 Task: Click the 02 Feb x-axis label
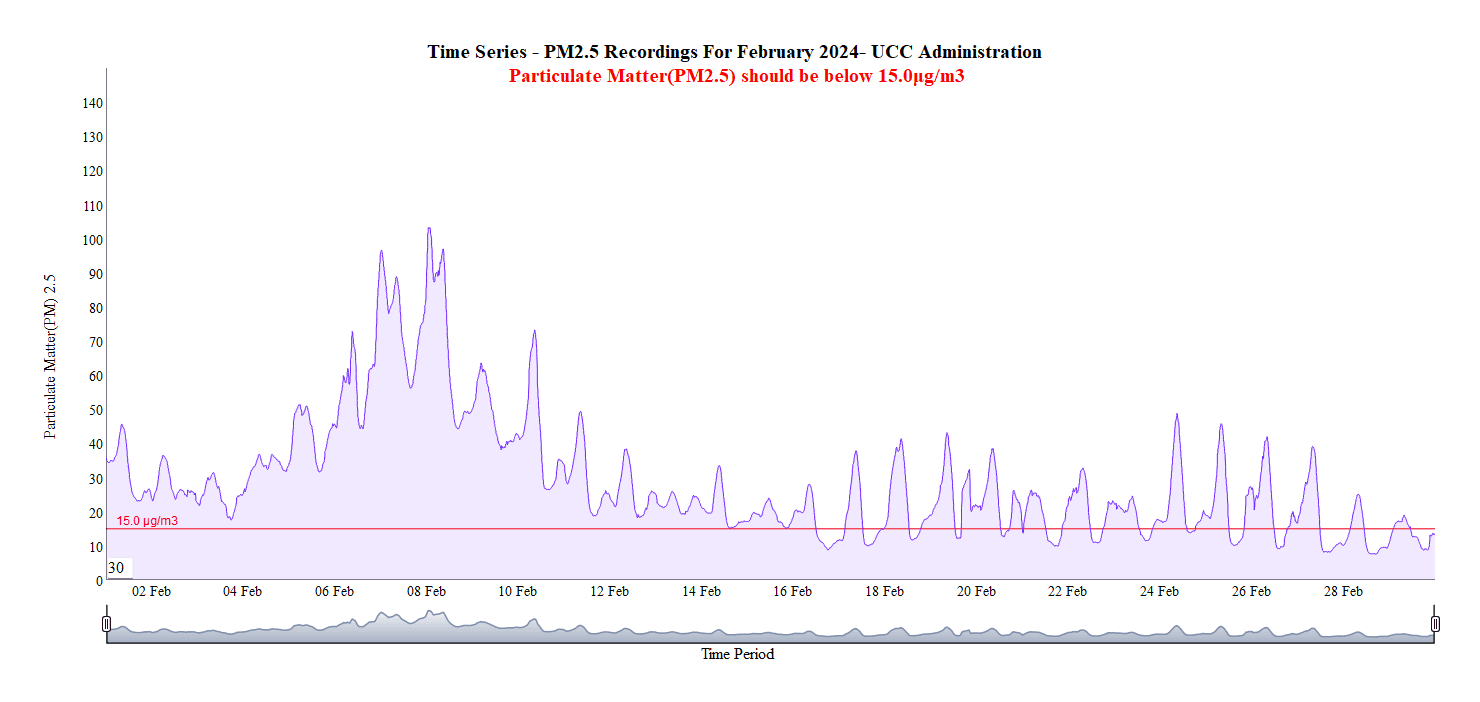(152, 591)
